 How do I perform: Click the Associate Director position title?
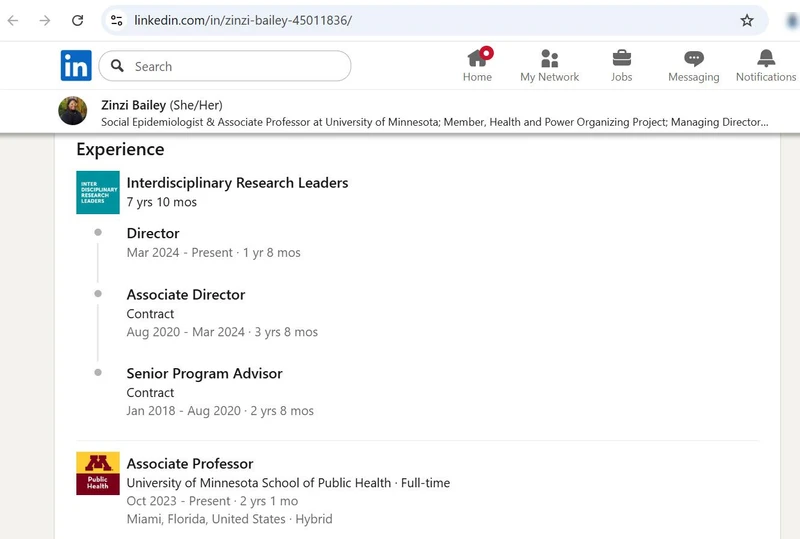[x=186, y=295]
